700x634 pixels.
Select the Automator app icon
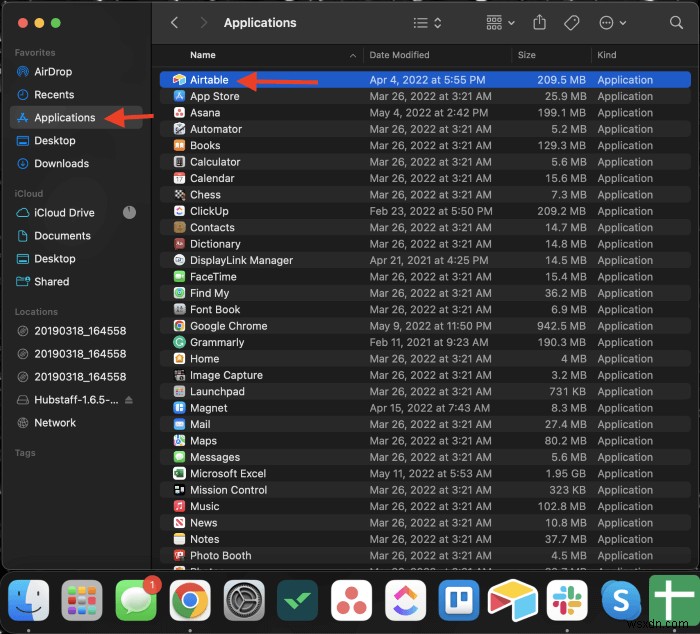[x=179, y=129]
